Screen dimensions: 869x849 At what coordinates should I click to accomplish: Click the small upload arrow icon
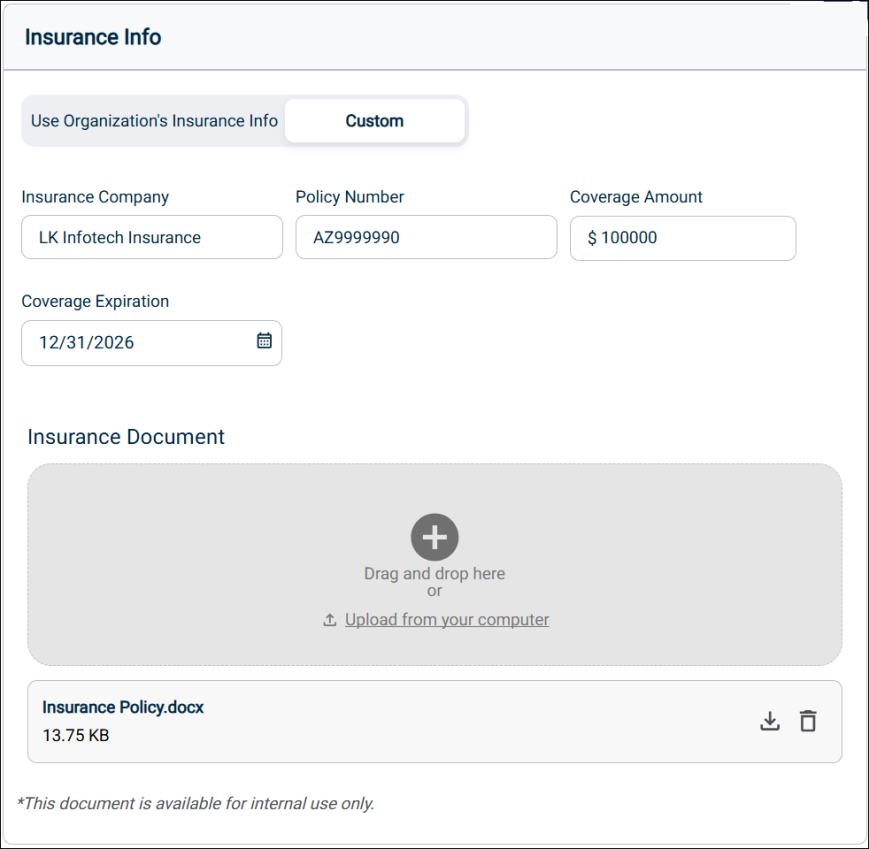pos(330,620)
